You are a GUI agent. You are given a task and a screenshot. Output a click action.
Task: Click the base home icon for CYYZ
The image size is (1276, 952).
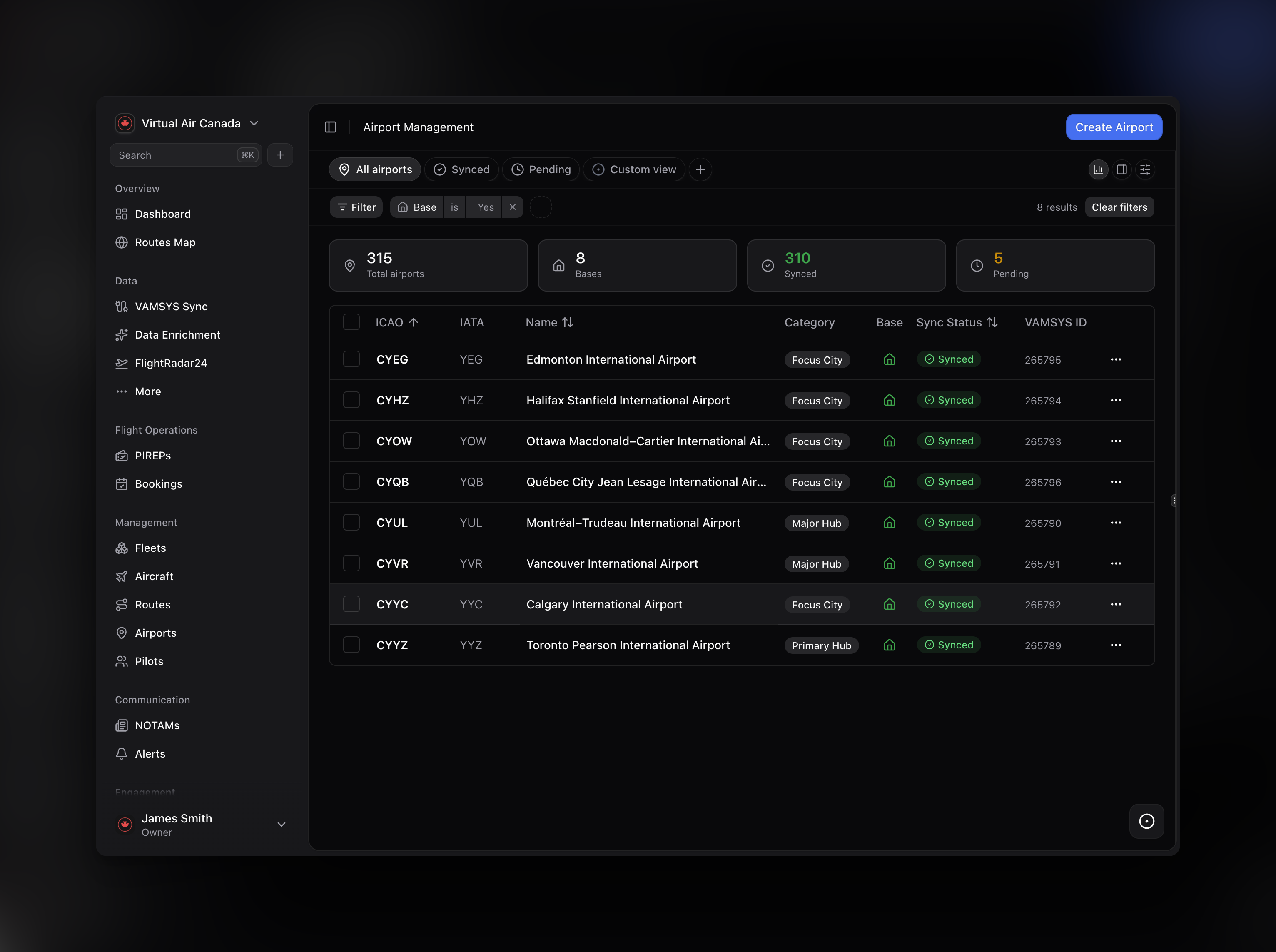coord(889,645)
